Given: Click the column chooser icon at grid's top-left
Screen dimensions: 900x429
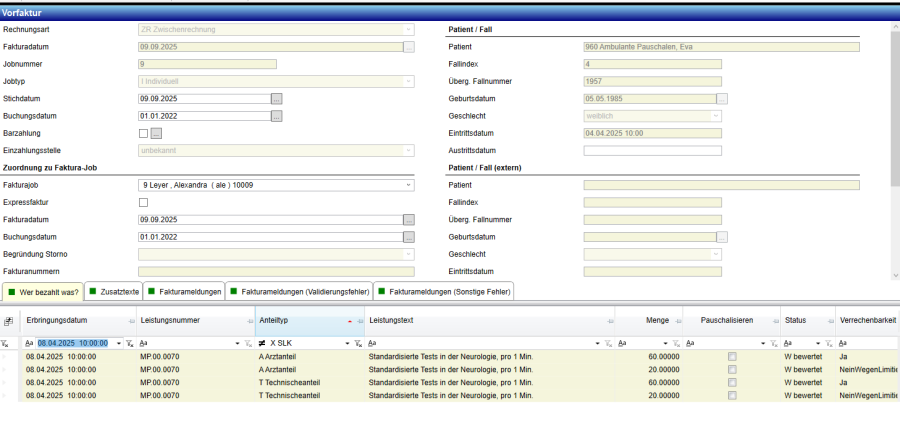Looking at the screenshot, I should click(9, 321).
